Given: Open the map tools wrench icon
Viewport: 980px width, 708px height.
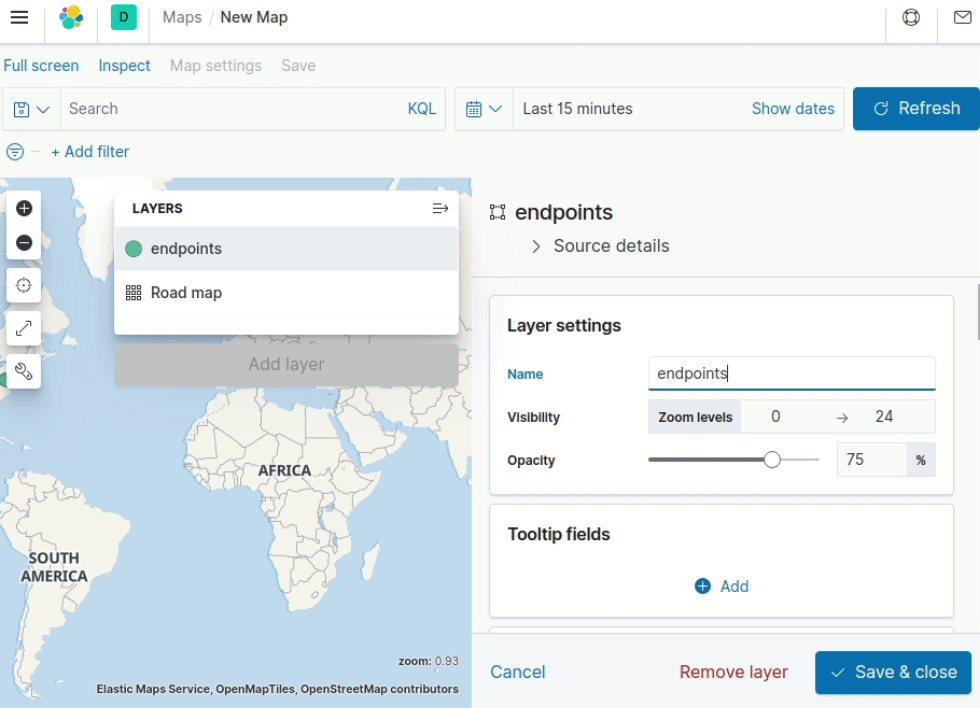Looking at the screenshot, I should (x=24, y=372).
